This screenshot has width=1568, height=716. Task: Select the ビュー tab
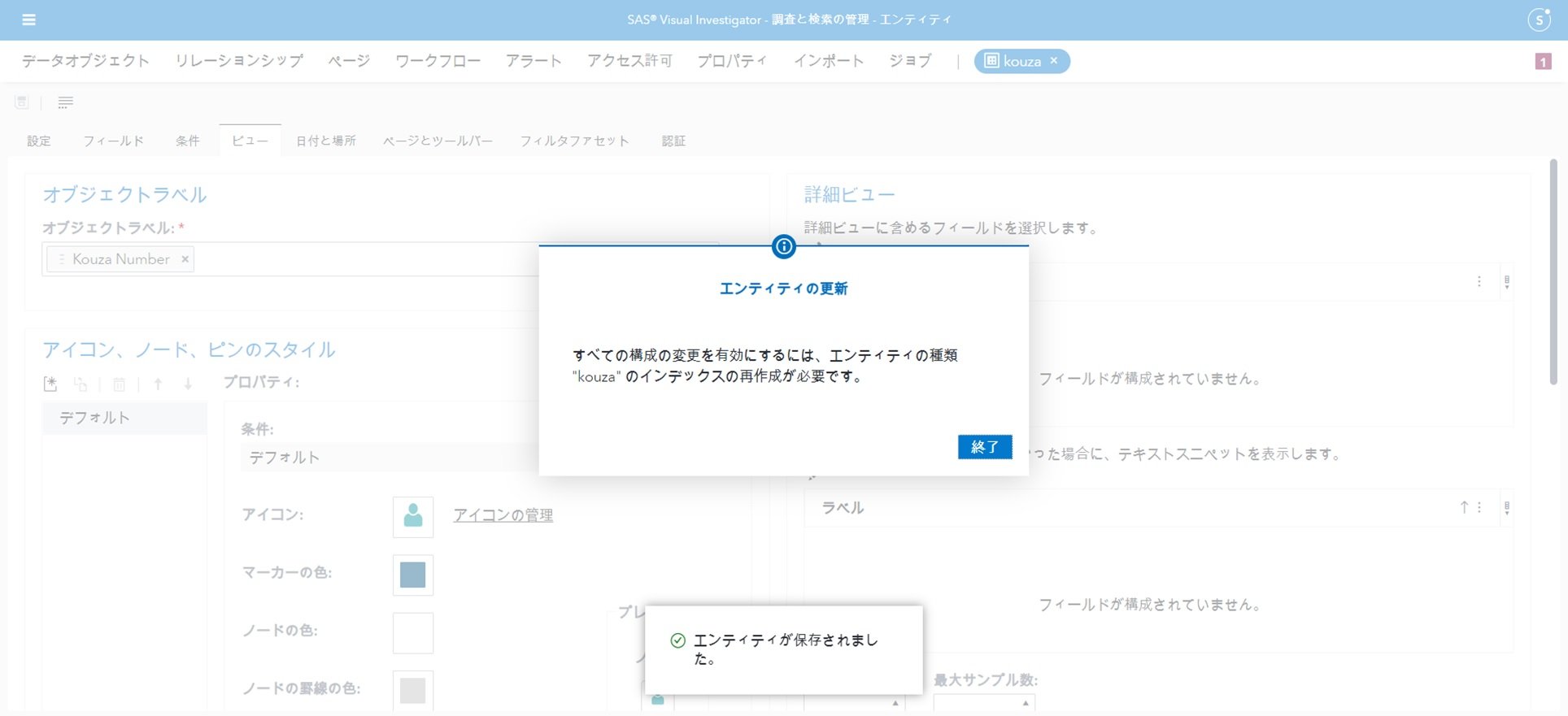[250, 141]
